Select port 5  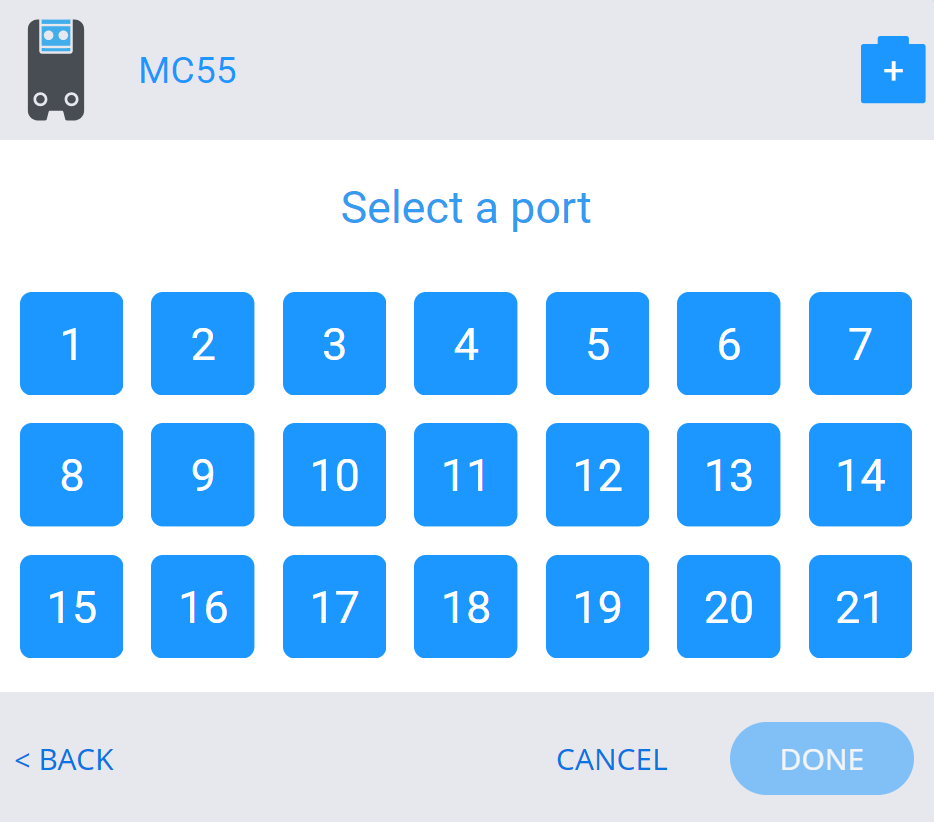pyautogui.click(x=597, y=343)
